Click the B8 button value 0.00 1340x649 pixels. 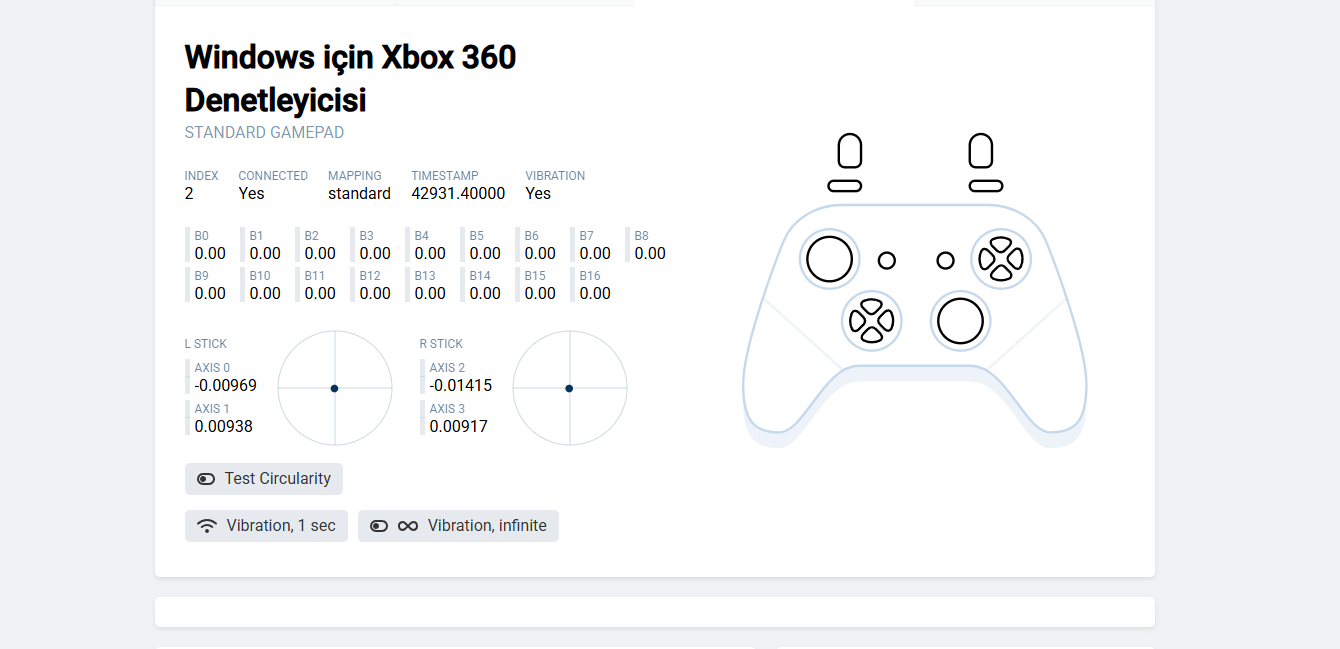[x=650, y=254]
